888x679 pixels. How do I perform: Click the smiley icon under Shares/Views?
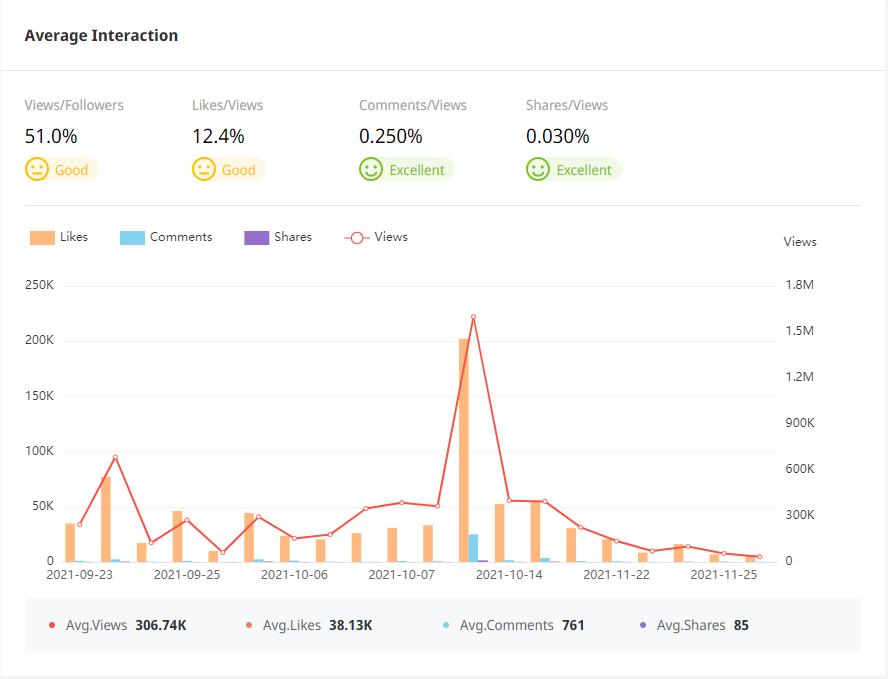click(538, 169)
